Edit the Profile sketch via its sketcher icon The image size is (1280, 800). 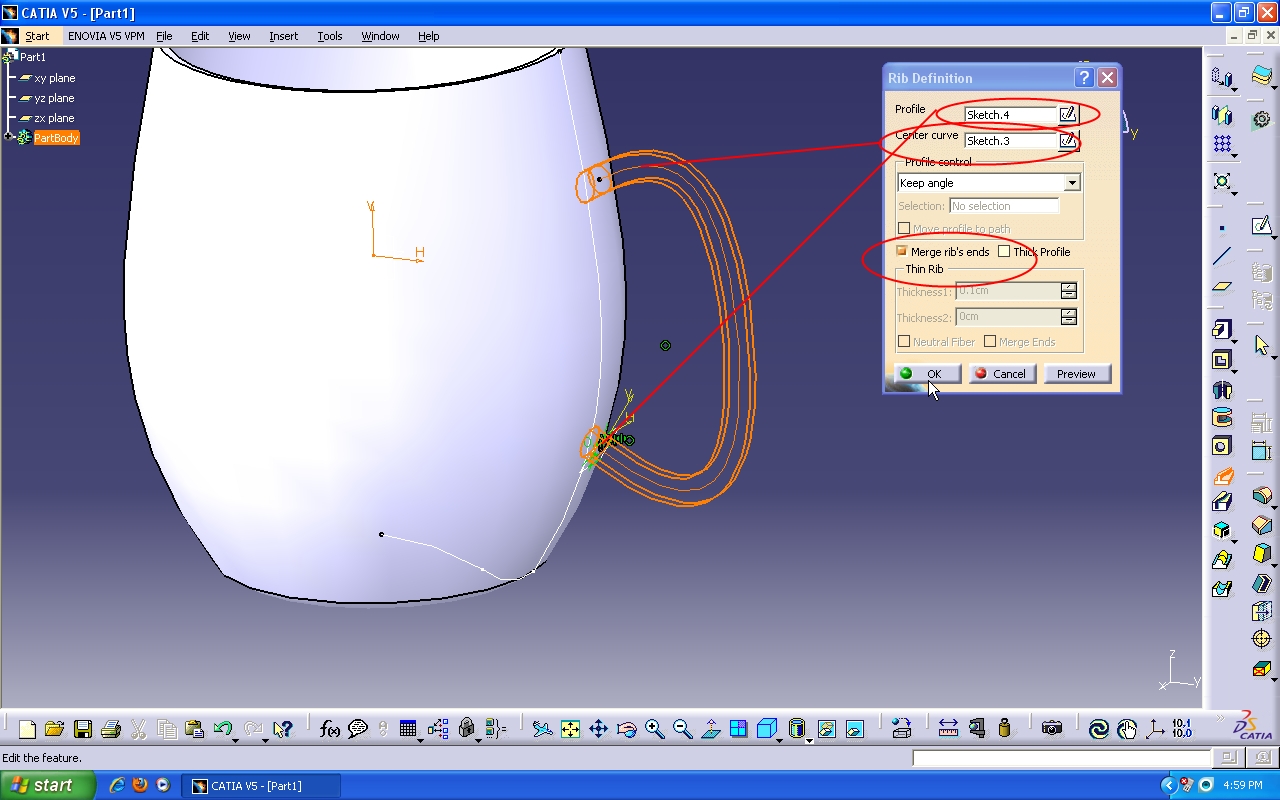(x=1068, y=115)
